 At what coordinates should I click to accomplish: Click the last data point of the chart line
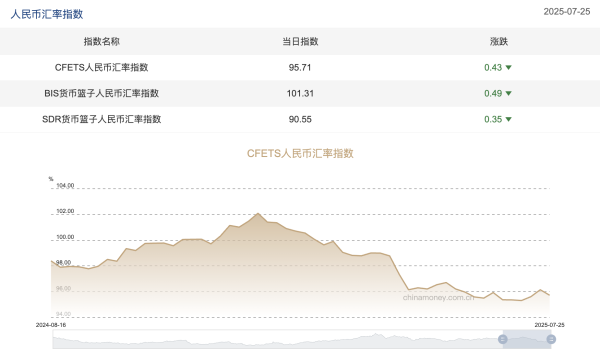coord(549,295)
